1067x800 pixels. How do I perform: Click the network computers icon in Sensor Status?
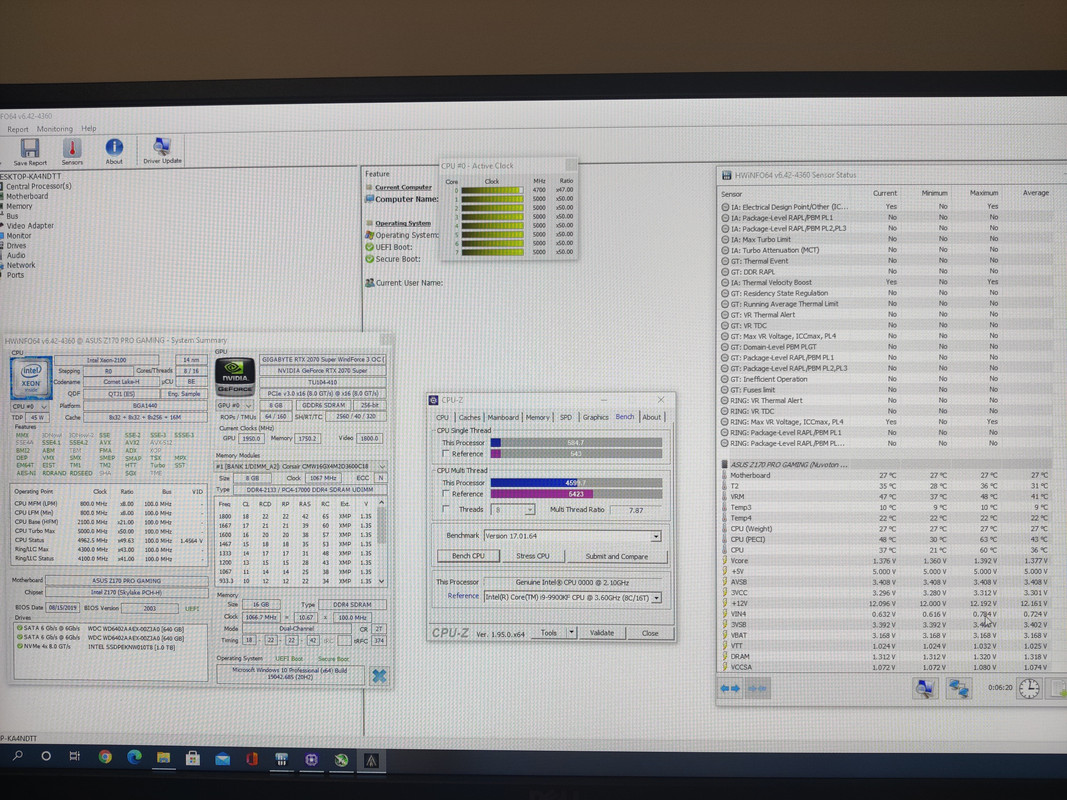959,688
